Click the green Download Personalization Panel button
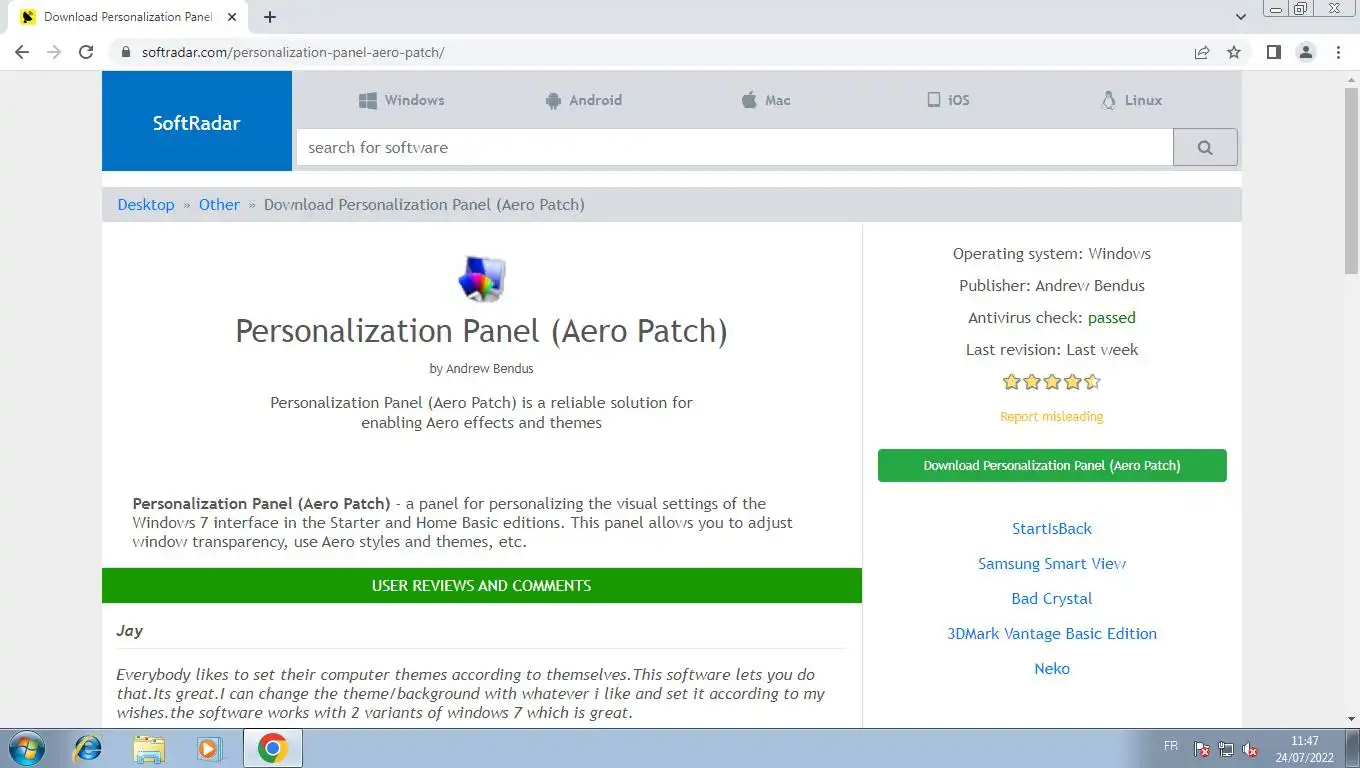This screenshot has height=768, width=1360. click(x=1052, y=465)
